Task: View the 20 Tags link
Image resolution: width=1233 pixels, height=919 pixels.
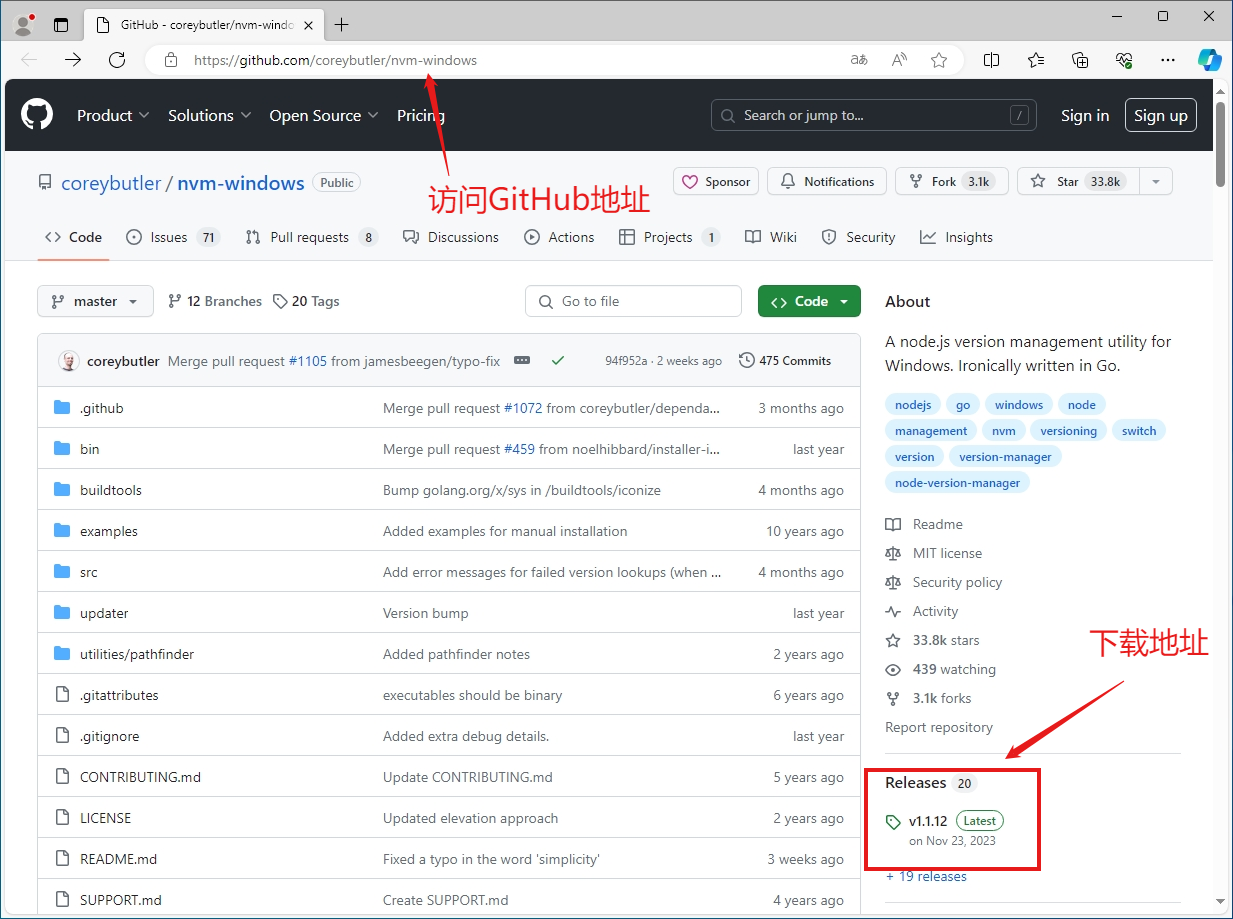Action: tap(306, 301)
